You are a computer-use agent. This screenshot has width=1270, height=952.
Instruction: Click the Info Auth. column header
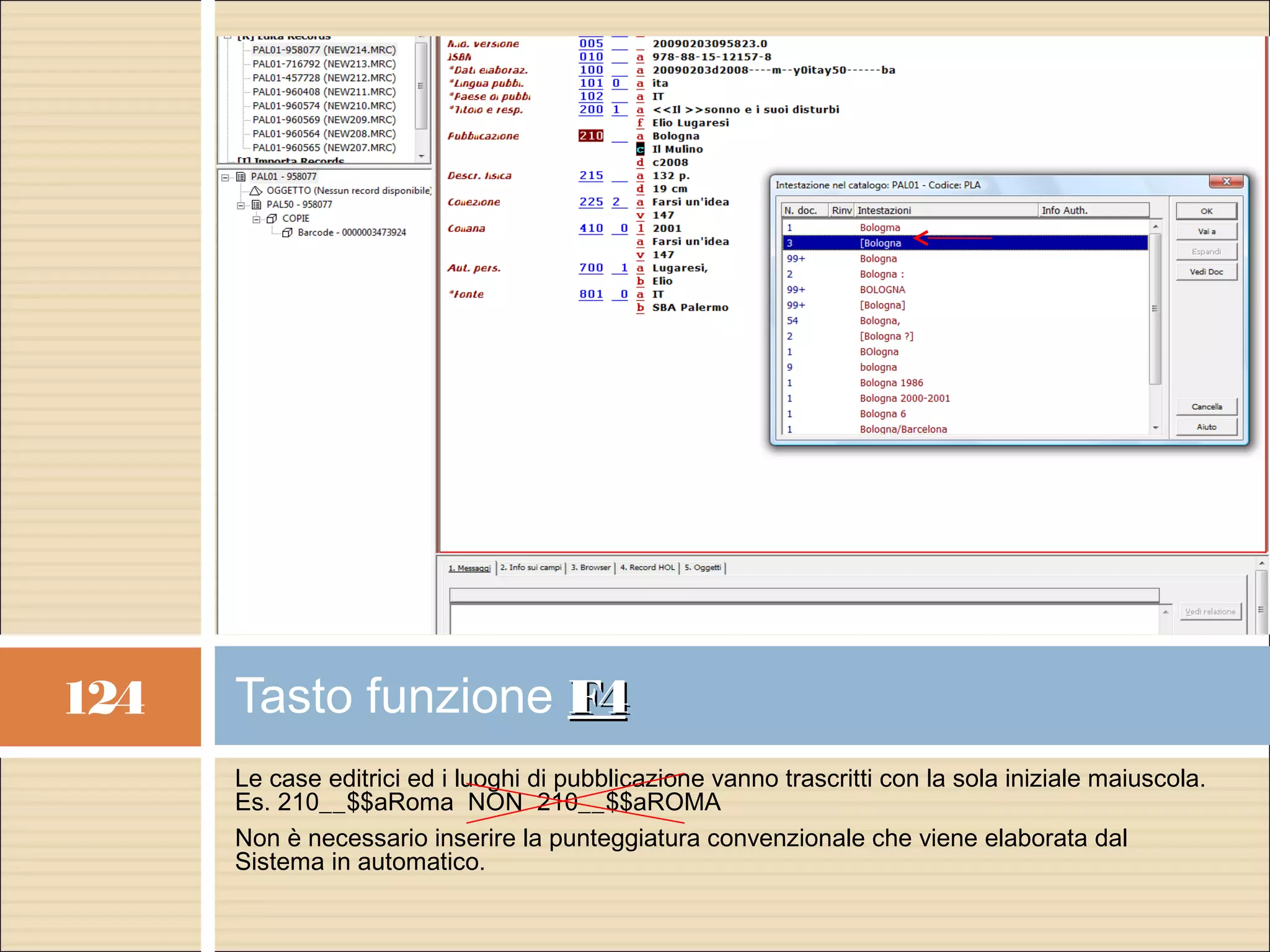click(x=1094, y=211)
